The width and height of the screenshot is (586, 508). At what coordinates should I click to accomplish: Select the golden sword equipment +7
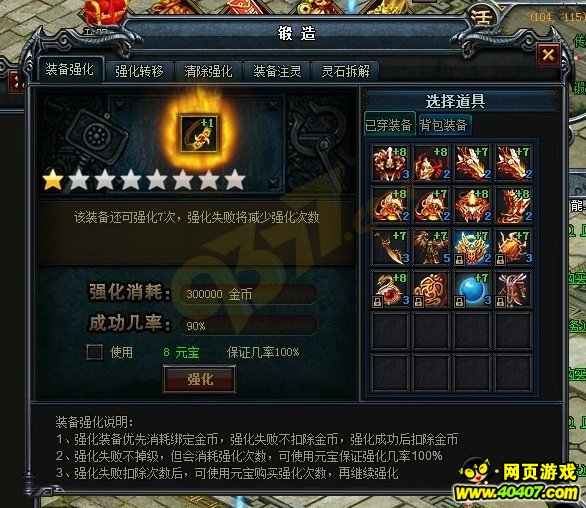(391, 247)
